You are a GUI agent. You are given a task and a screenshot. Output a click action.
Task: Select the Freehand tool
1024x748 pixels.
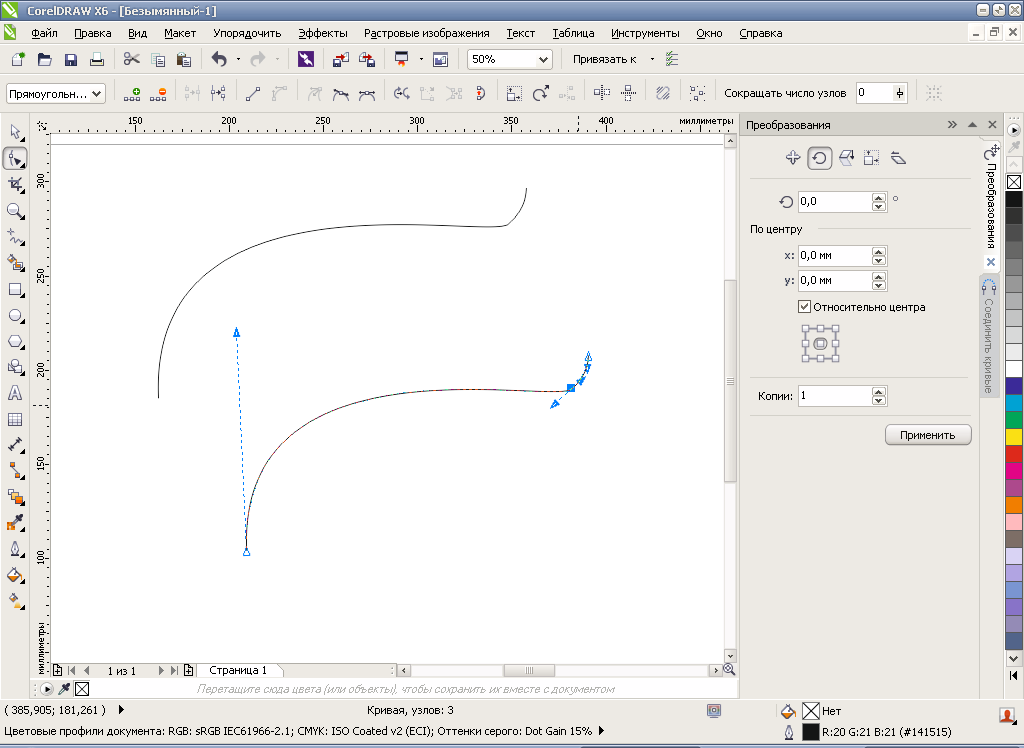[x=15, y=237]
